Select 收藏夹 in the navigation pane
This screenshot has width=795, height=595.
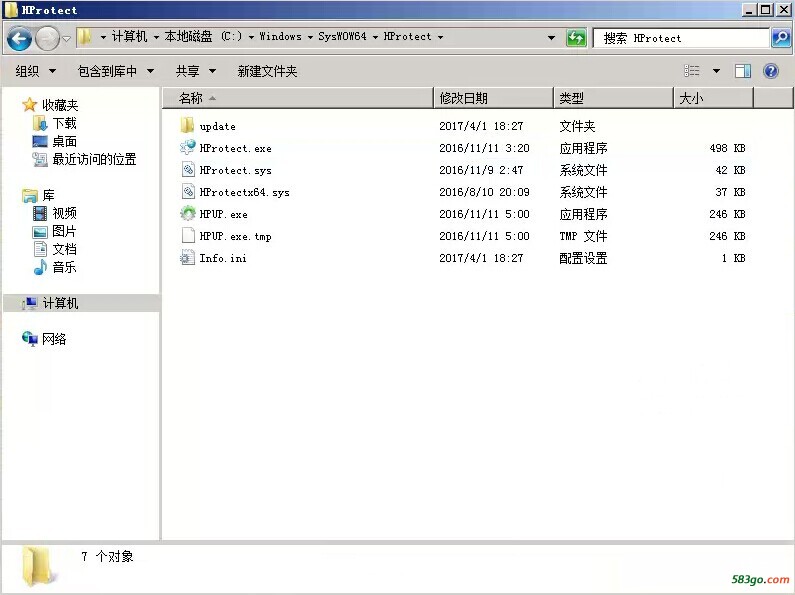pos(60,105)
